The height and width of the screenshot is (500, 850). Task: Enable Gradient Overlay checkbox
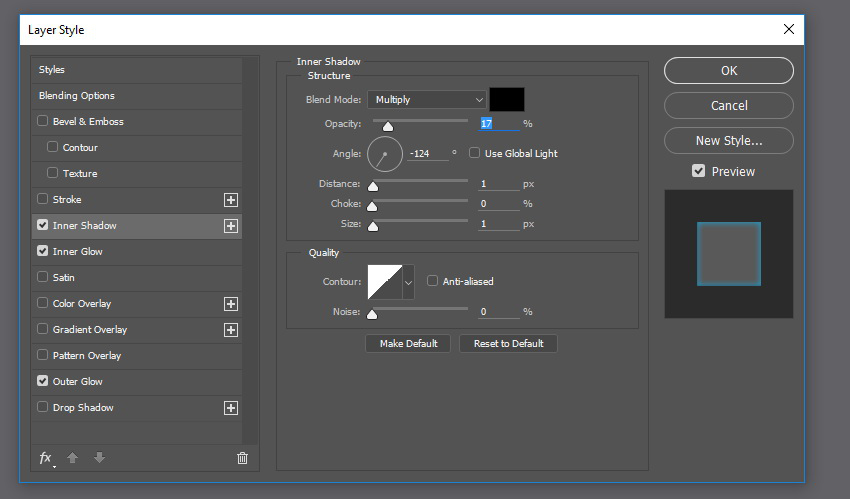tap(42, 329)
